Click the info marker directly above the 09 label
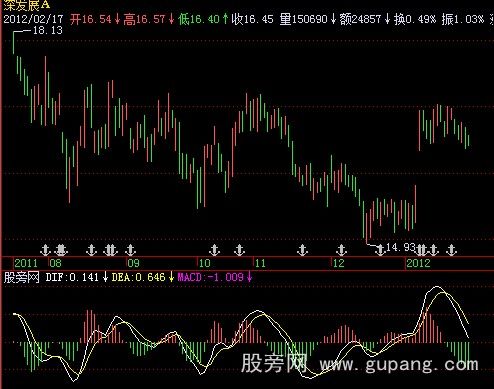Screen dimensions: 494x389 130,250
